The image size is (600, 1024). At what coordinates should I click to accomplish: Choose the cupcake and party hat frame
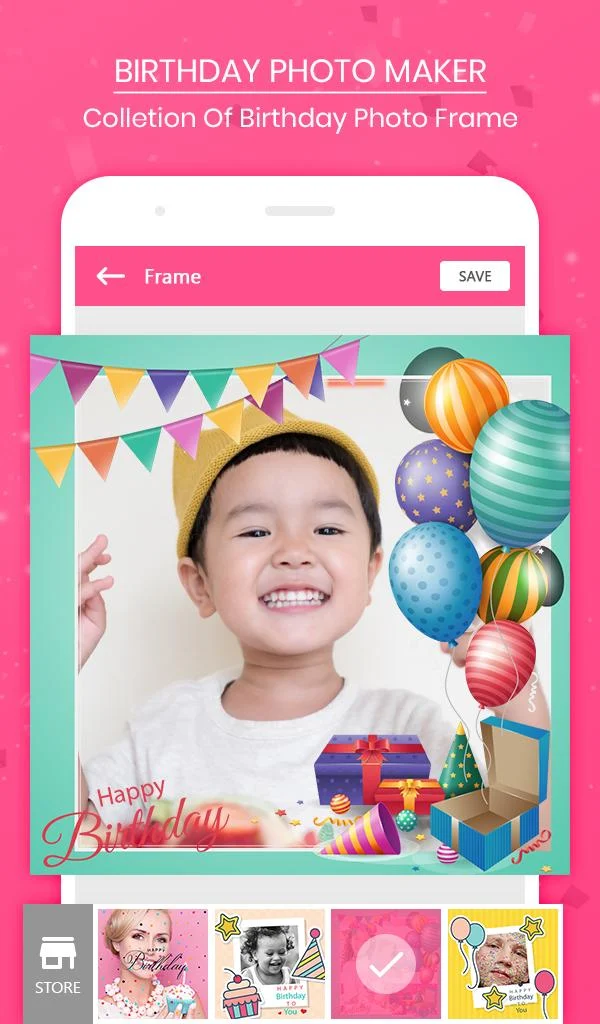click(x=270, y=964)
